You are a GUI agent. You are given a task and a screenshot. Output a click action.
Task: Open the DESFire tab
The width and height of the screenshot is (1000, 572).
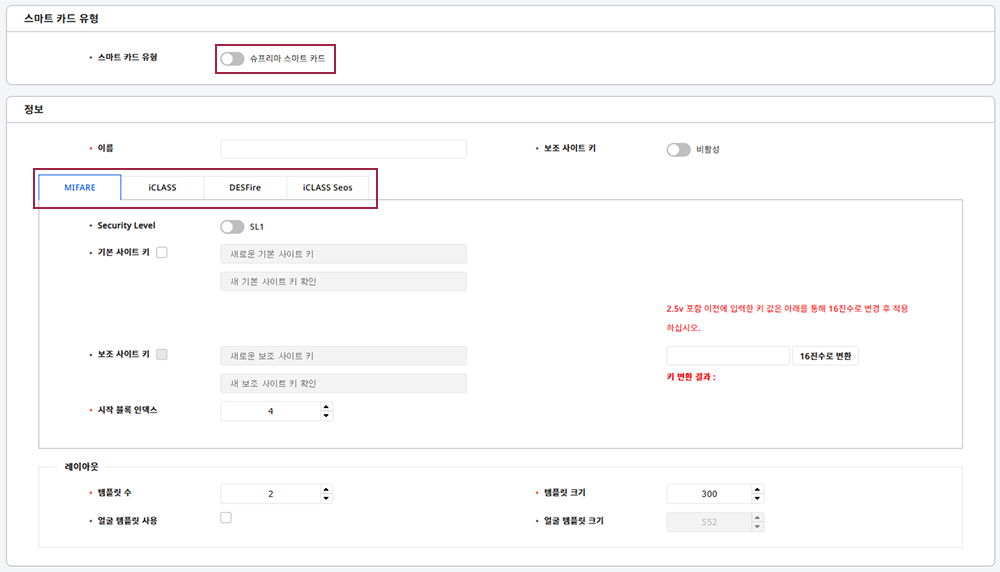pyautogui.click(x=245, y=188)
